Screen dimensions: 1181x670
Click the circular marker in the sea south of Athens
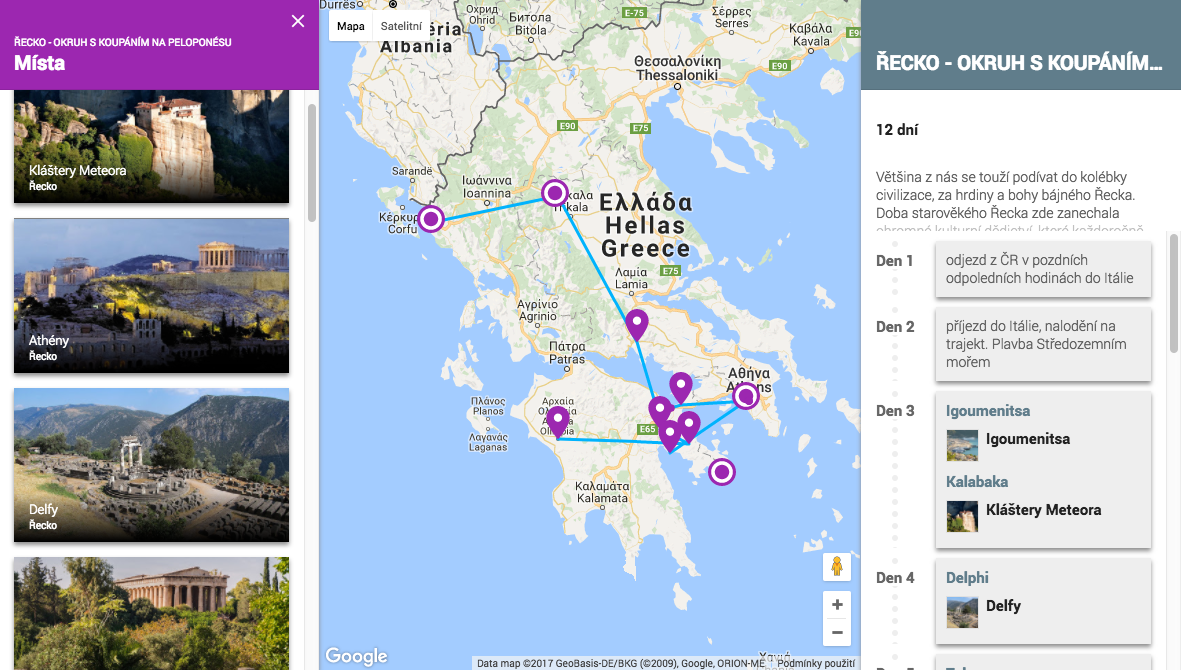(722, 472)
